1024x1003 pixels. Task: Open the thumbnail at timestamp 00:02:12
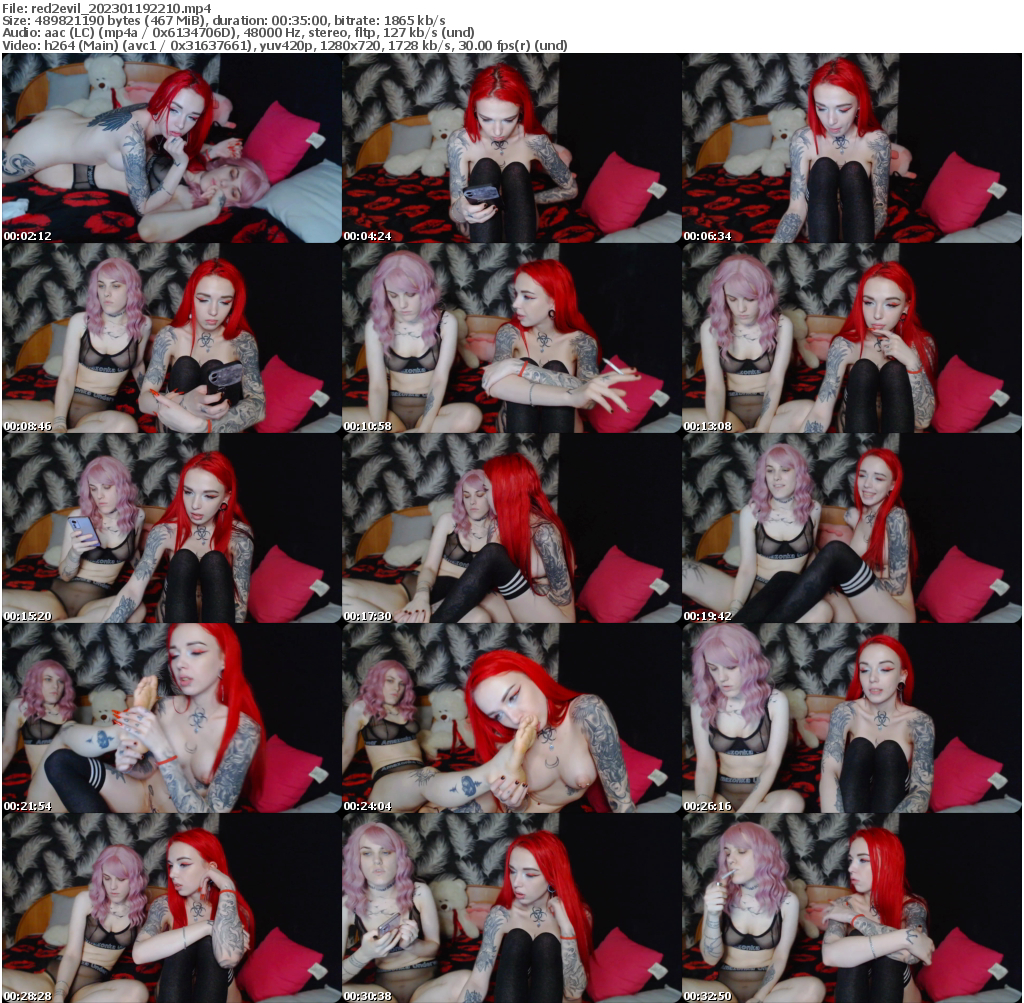click(170, 150)
